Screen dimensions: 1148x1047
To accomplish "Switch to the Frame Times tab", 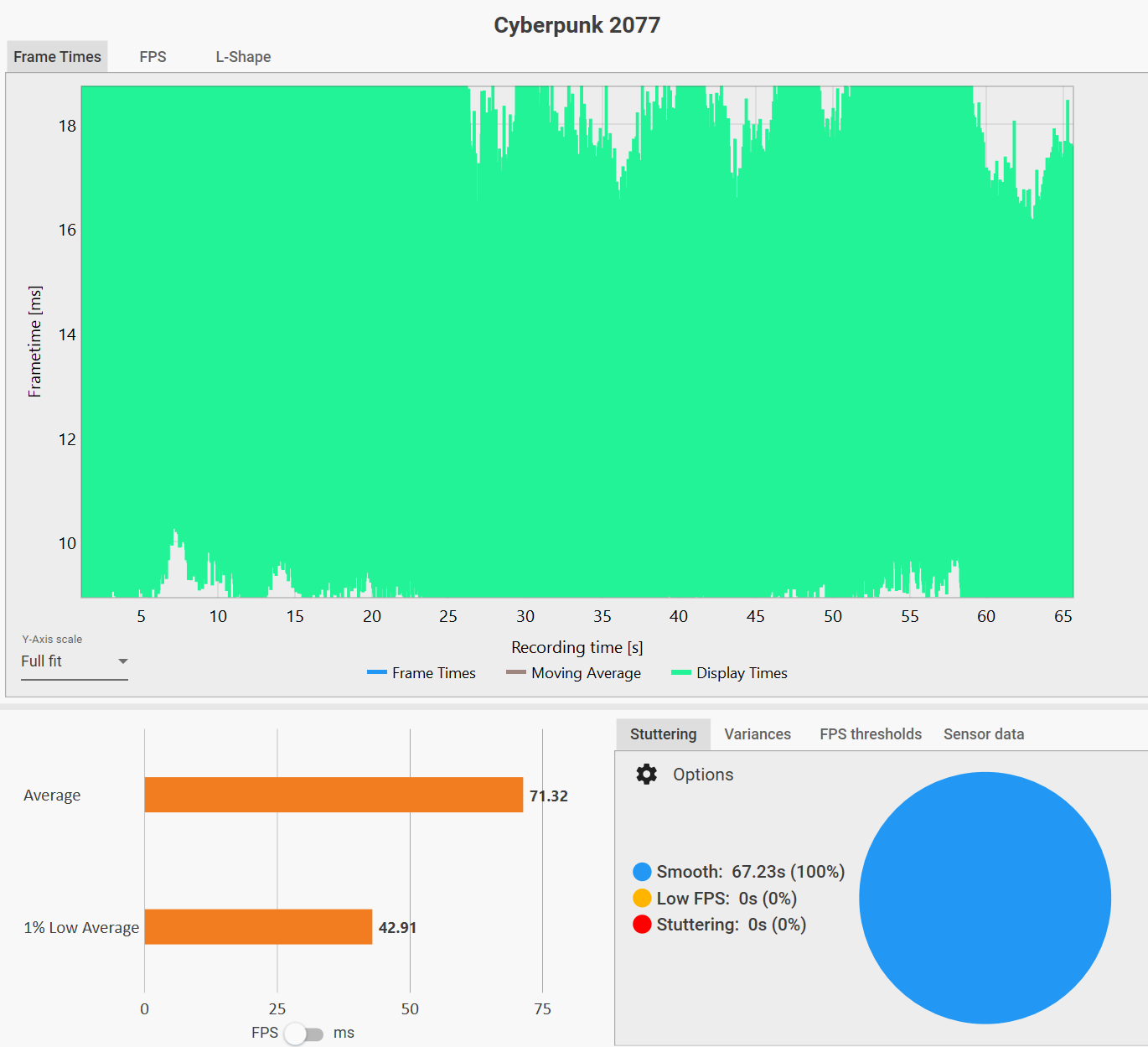I will pos(57,57).
